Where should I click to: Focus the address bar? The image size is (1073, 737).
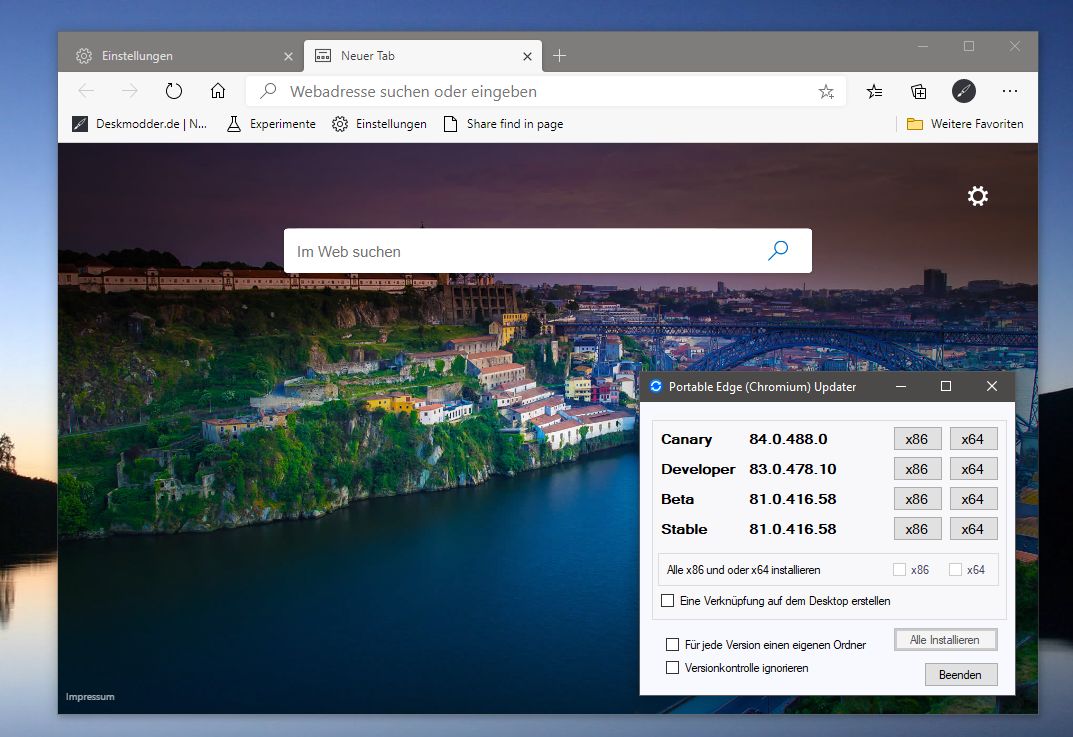(545, 92)
